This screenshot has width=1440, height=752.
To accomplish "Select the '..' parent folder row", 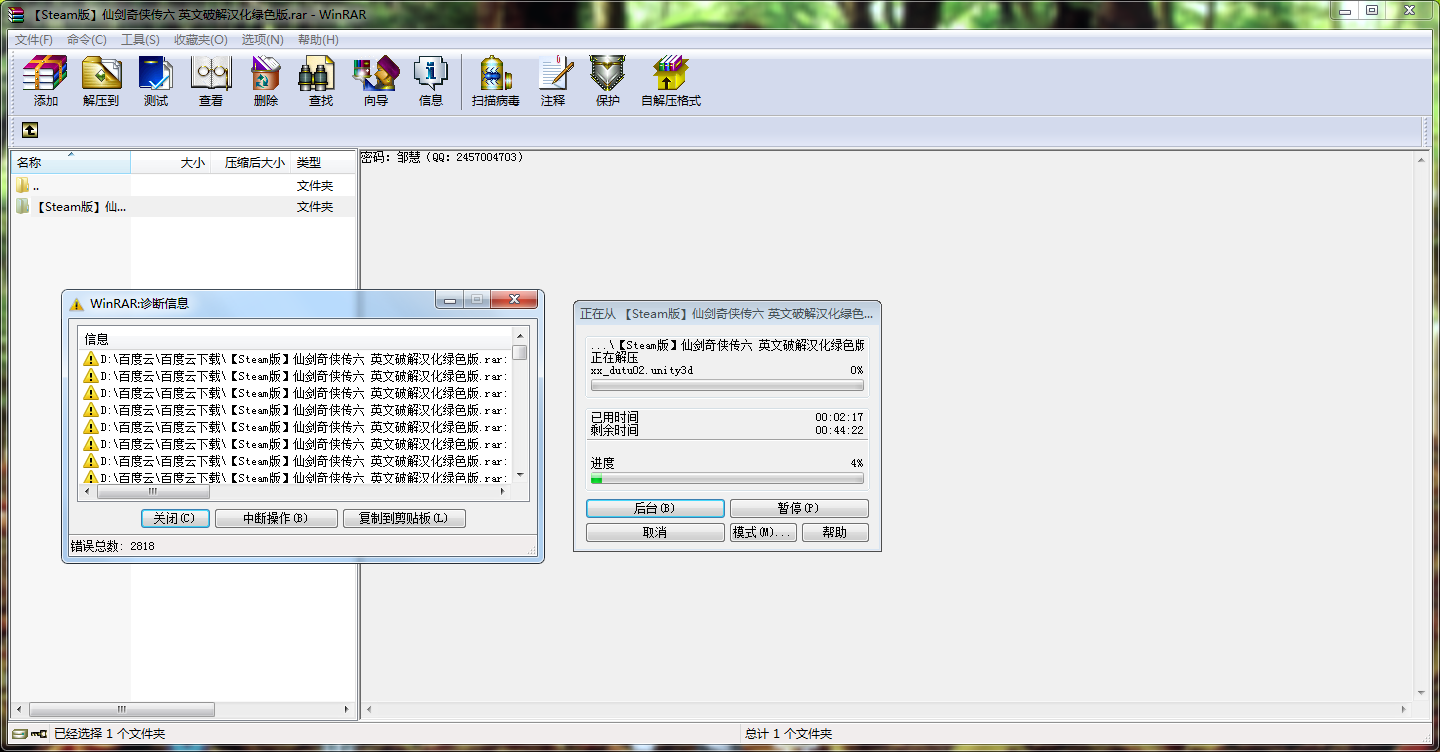I will pyautogui.click(x=184, y=186).
